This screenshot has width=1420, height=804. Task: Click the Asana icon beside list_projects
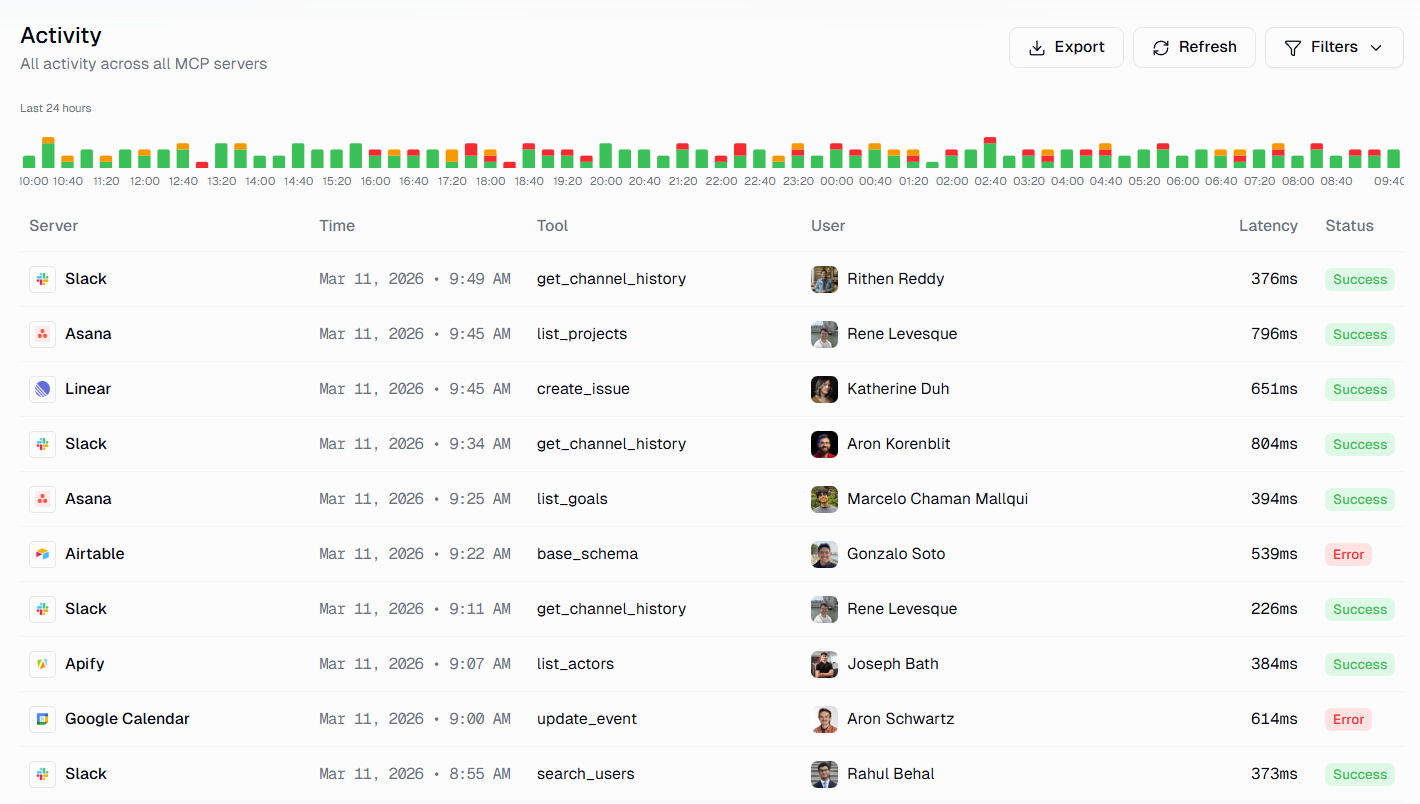(x=42, y=333)
